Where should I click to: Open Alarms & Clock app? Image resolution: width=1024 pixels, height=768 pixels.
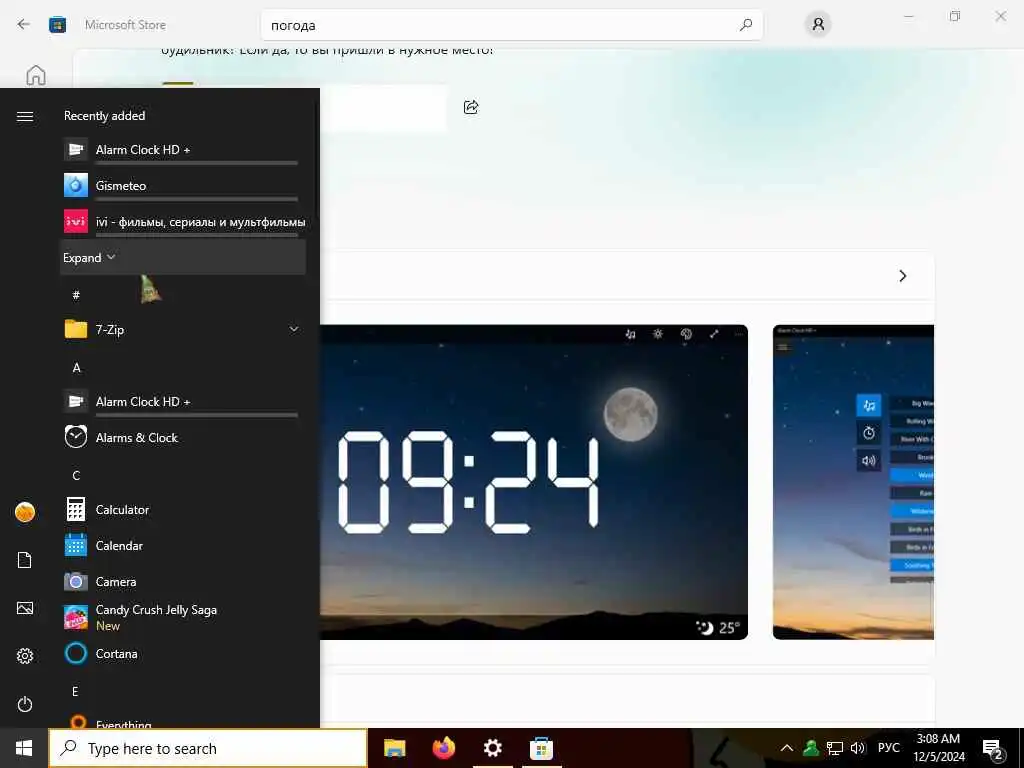(x=183, y=438)
